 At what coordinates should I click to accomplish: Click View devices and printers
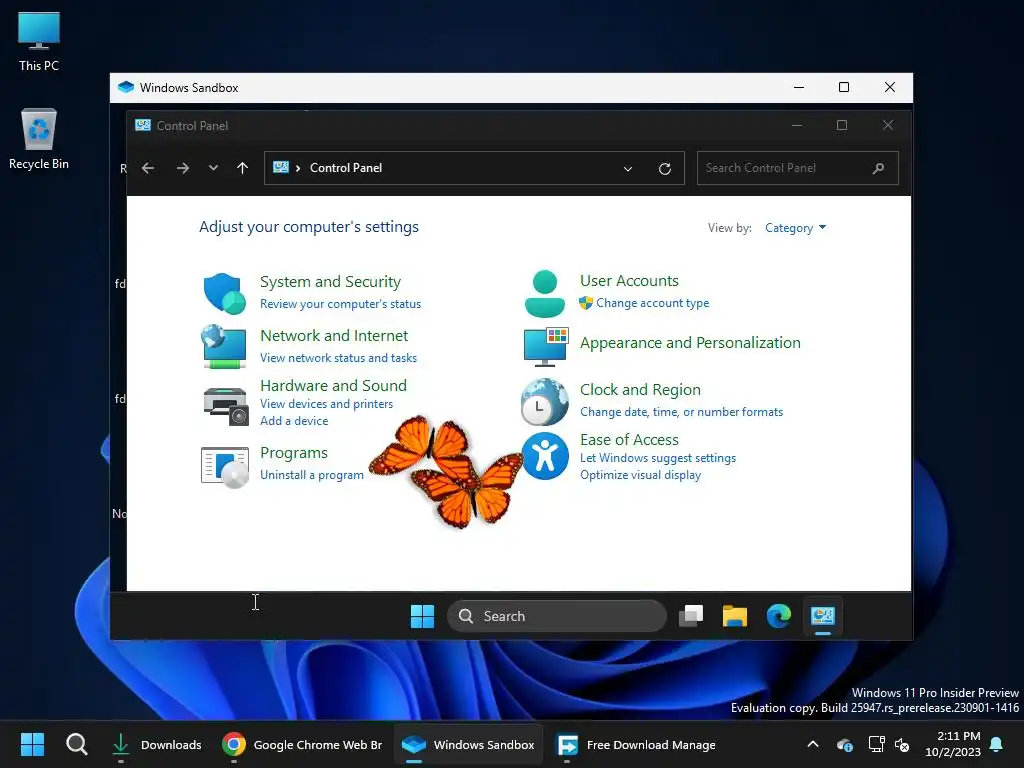click(327, 404)
